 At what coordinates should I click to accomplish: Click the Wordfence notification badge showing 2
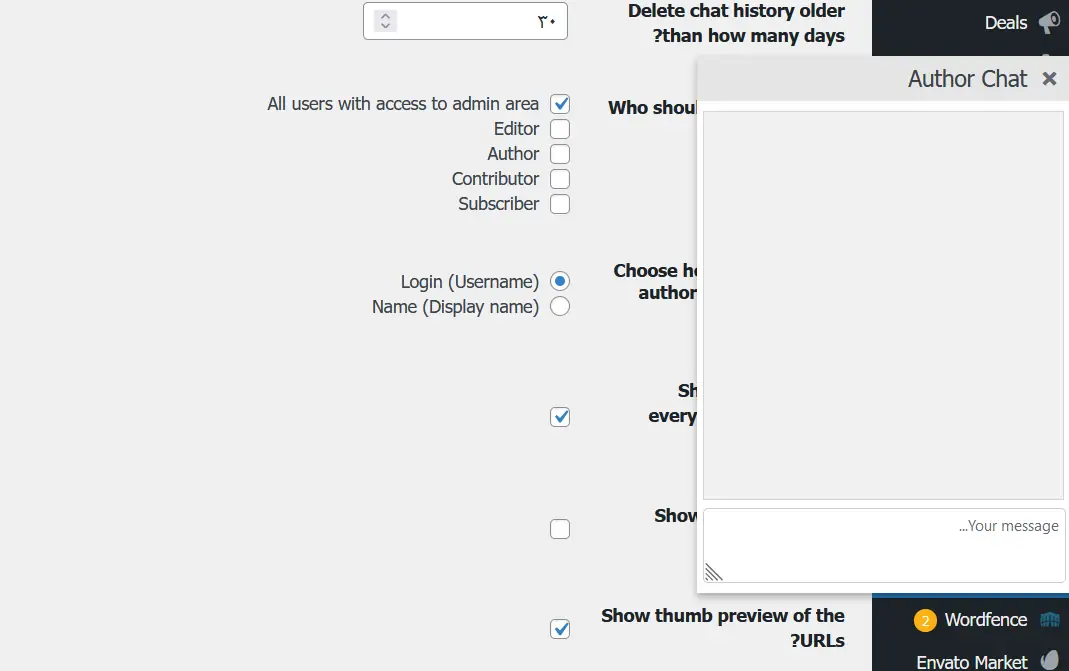tap(925, 621)
